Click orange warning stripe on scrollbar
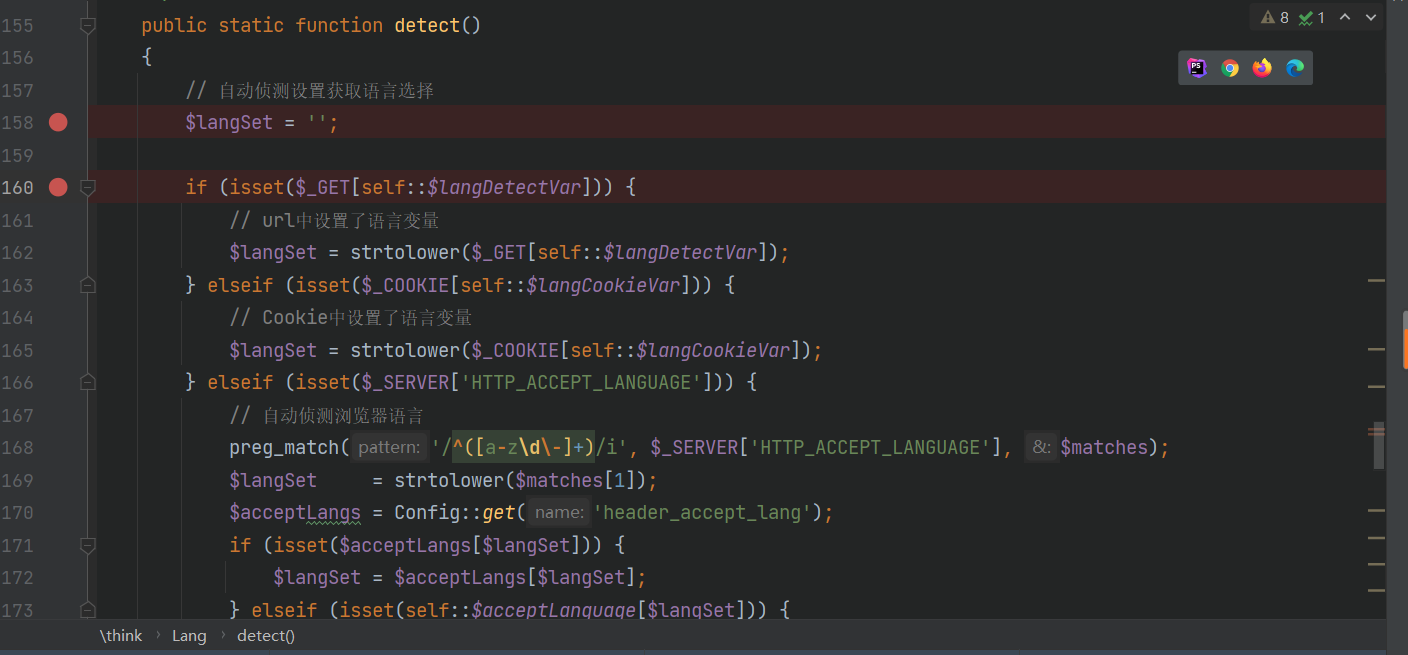This screenshot has height=655, width=1408. point(1406,347)
